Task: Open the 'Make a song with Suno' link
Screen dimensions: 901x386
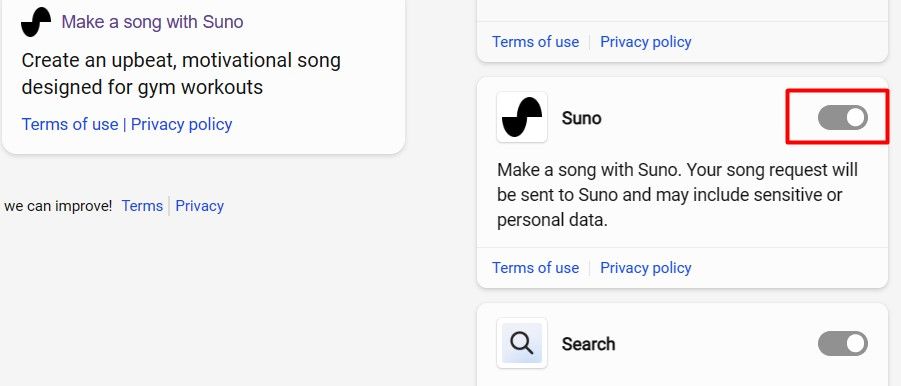Action: click(152, 22)
